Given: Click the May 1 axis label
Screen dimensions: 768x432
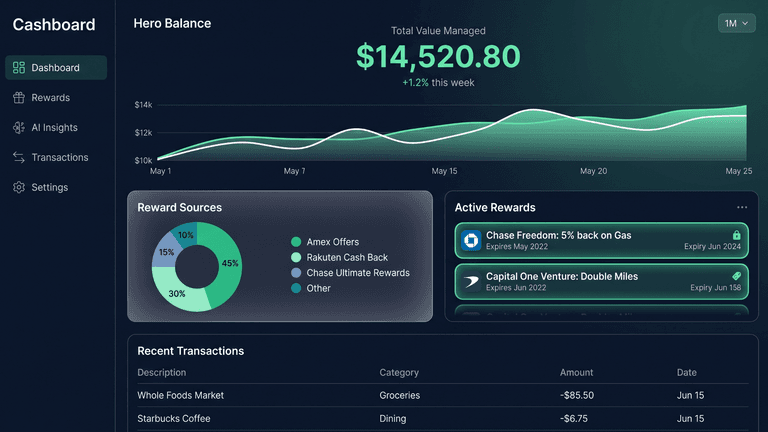Looking at the screenshot, I should point(161,171).
